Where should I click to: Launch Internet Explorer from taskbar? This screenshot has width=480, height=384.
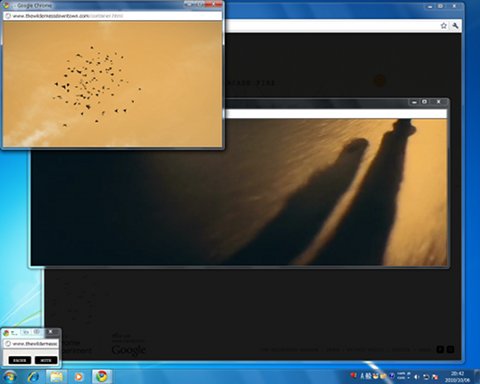(x=34, y=377)
